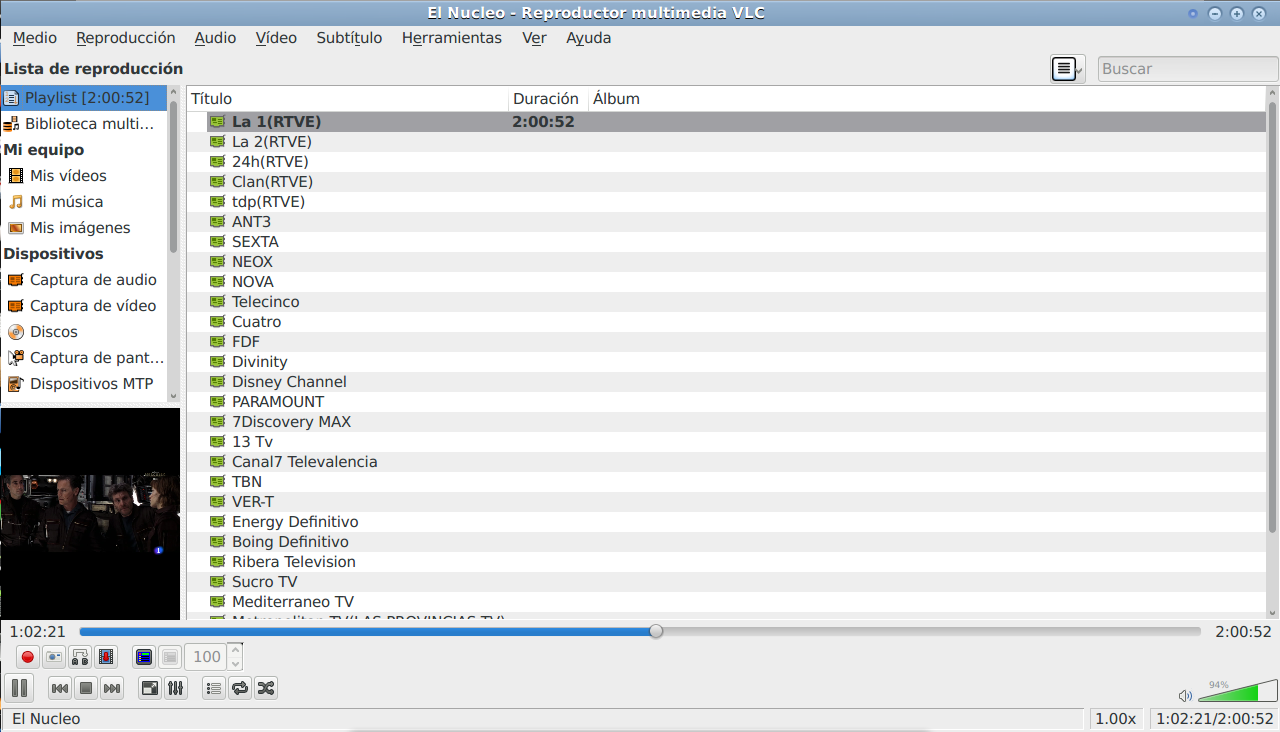Select the Disney Channel entry
Image resolution: width=1280 pixels, height=732 pixels.
736,382
